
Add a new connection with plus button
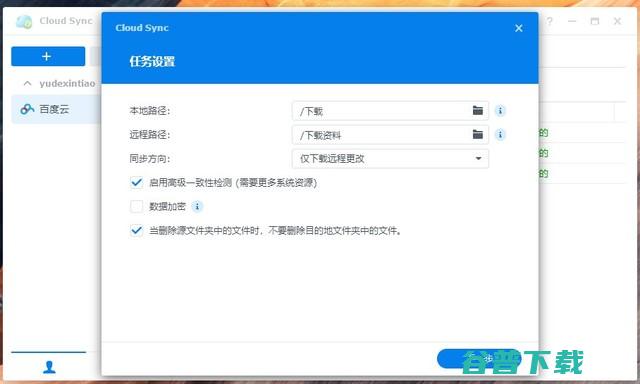48,56
